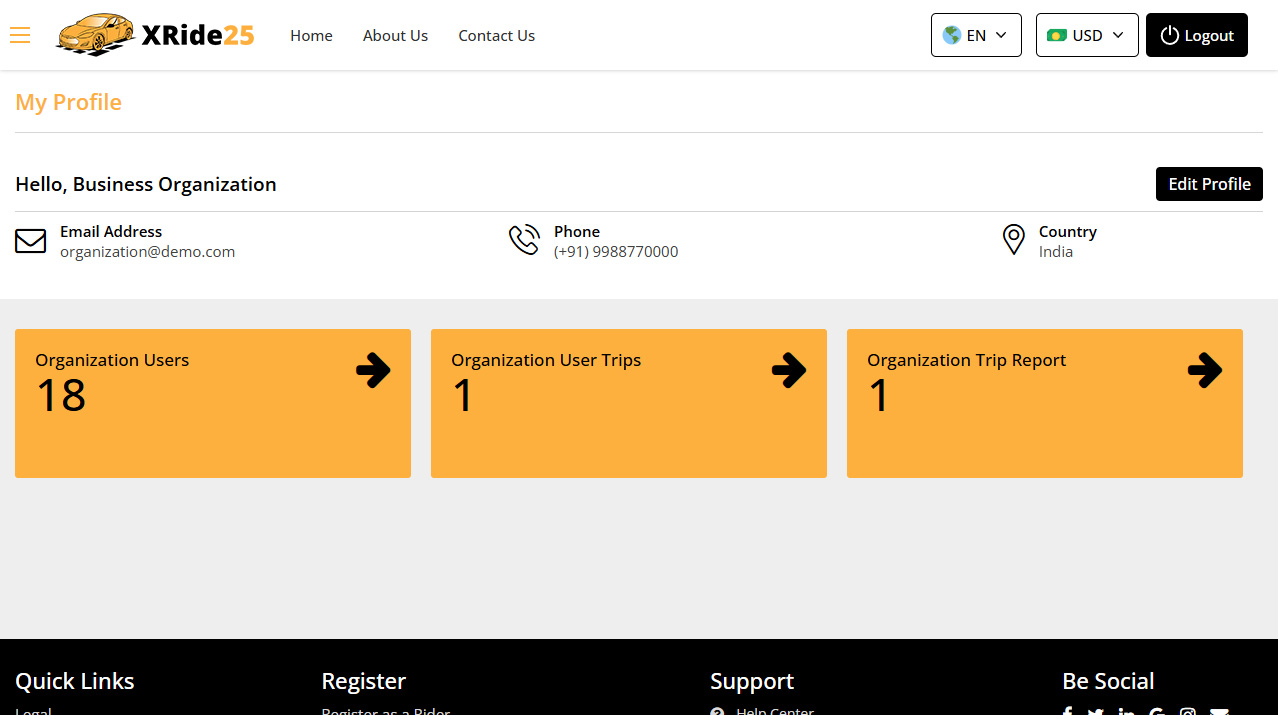
Task: Go to the Home menu item
Action: 311,35
